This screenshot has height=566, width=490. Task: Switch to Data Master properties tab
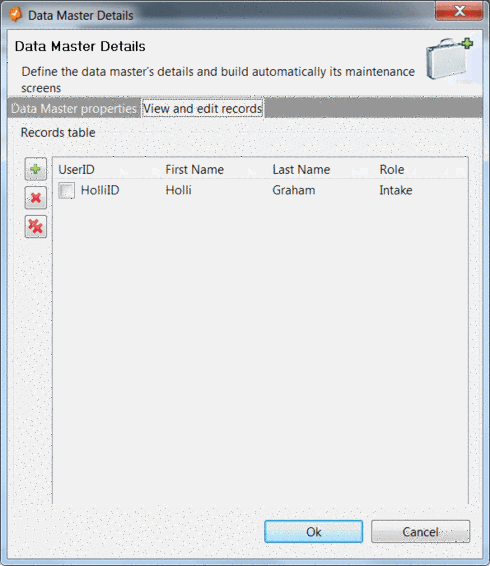(x=74, y=108)
